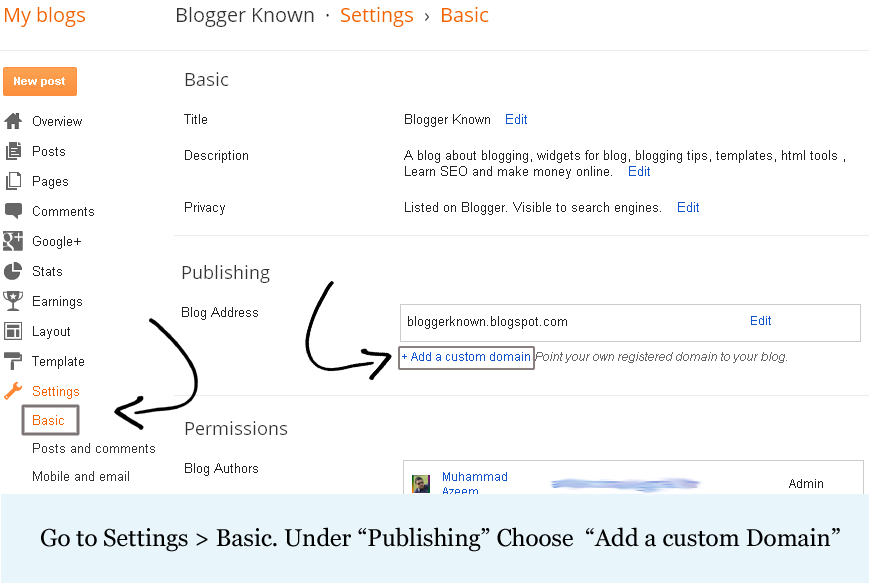The image size is (869, 583).
Task: Go to My blogs home link
Action: click(45, 15)
